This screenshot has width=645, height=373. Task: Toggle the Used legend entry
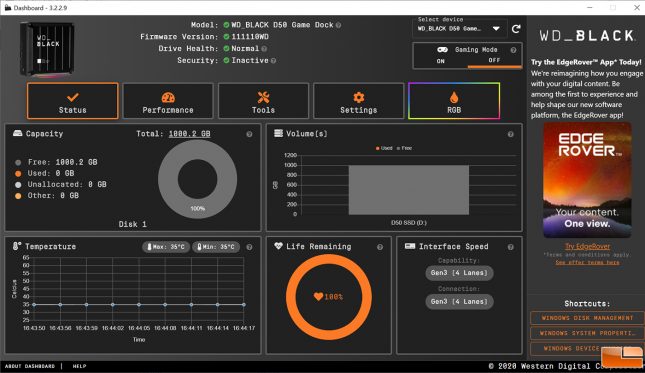384,148
